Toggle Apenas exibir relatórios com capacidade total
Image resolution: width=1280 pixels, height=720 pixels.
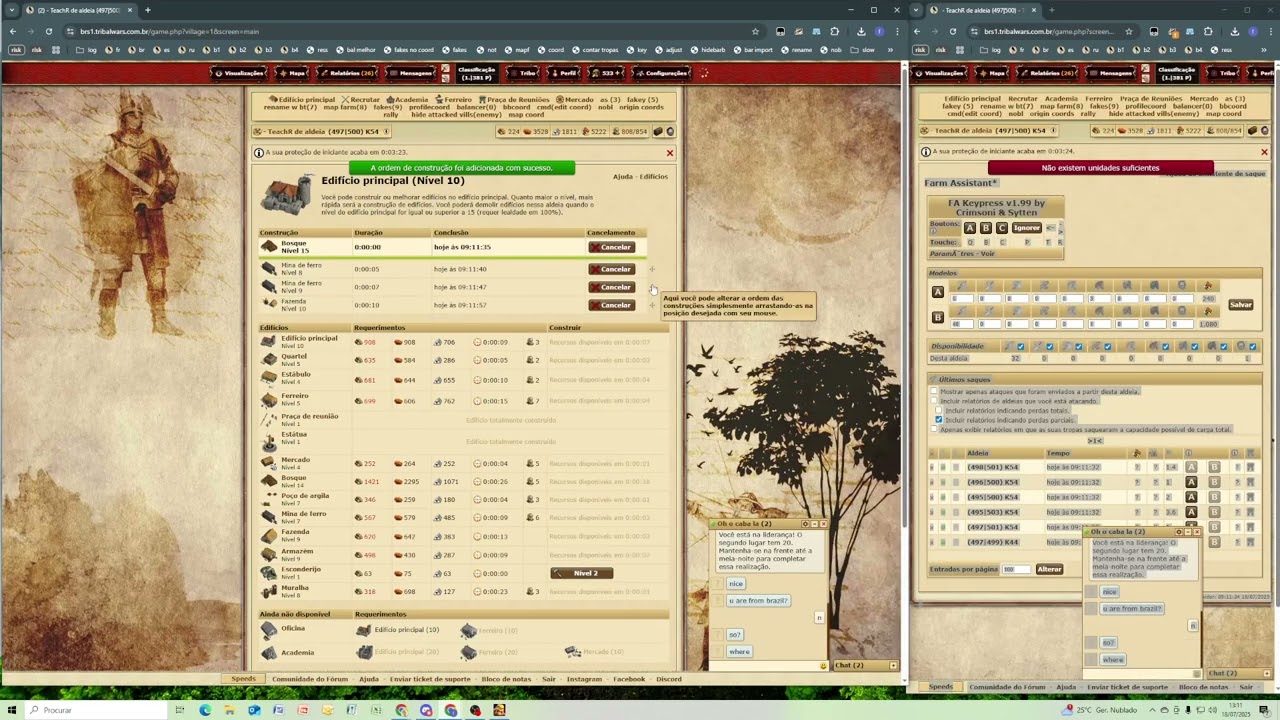pos(934,429)
